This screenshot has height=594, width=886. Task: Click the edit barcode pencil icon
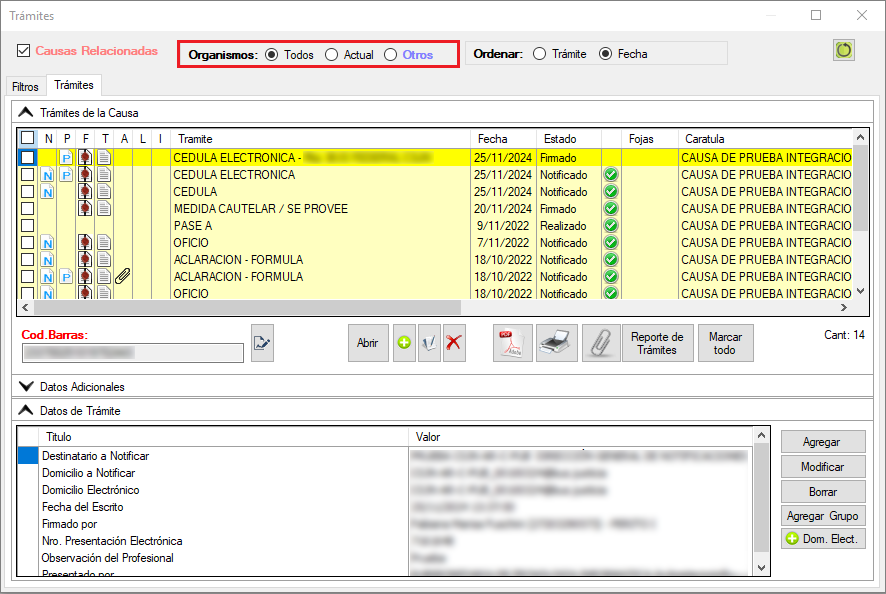coord(262,343)
